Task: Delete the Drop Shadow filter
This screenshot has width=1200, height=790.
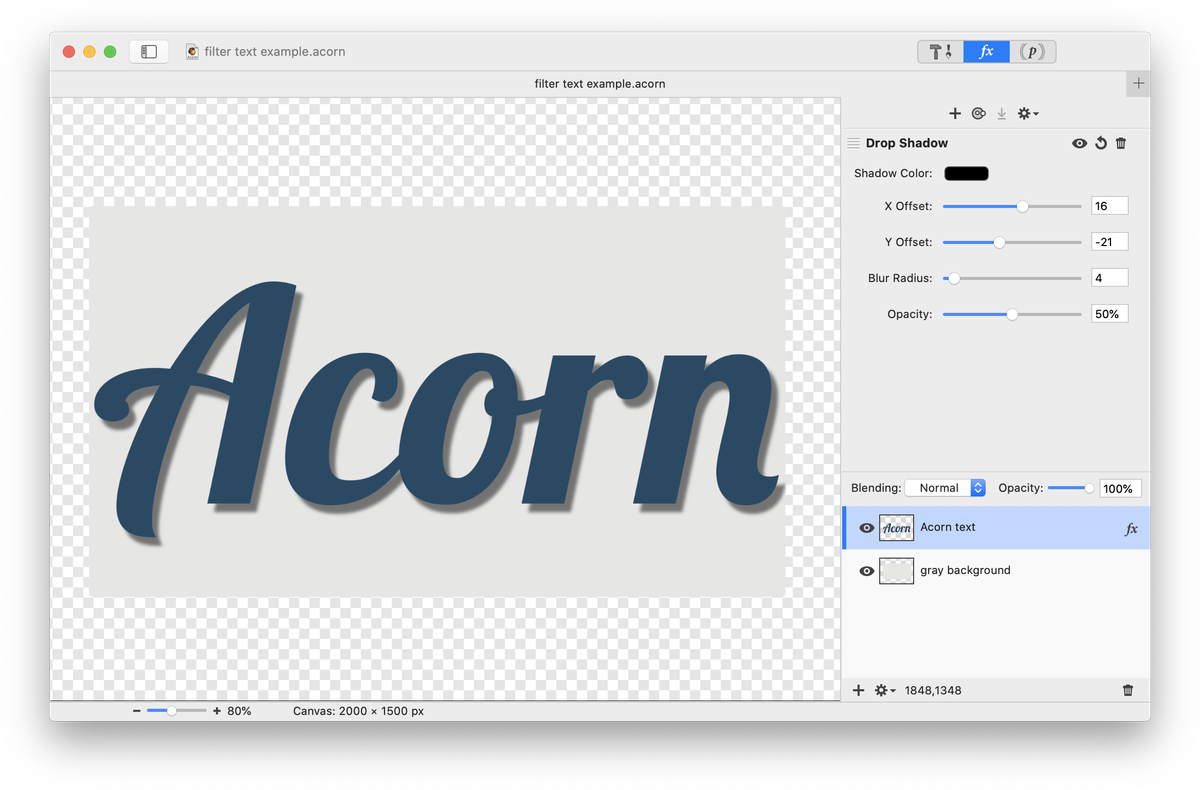Action: [1121, 143]
